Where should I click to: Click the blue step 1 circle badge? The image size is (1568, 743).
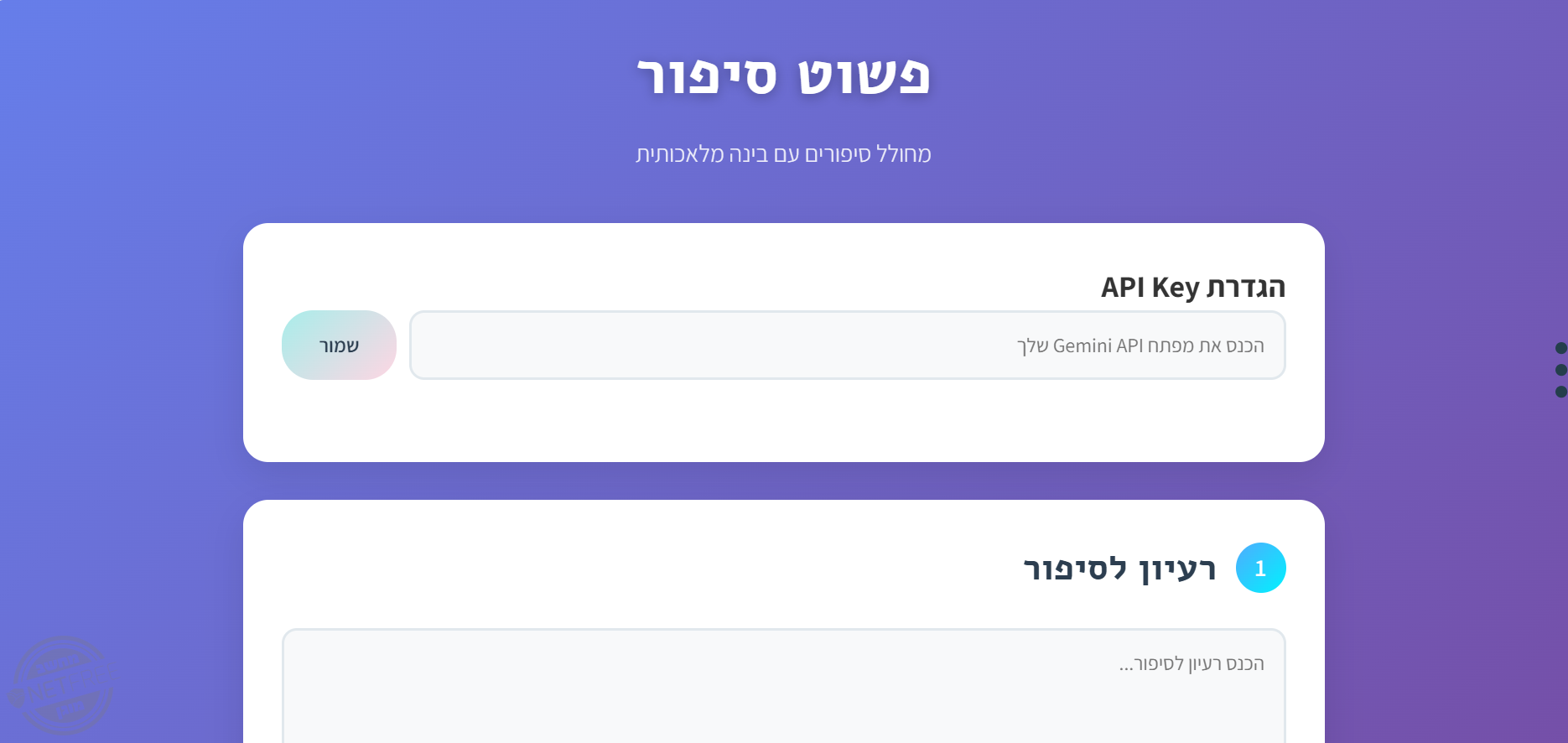[1260, 568]
